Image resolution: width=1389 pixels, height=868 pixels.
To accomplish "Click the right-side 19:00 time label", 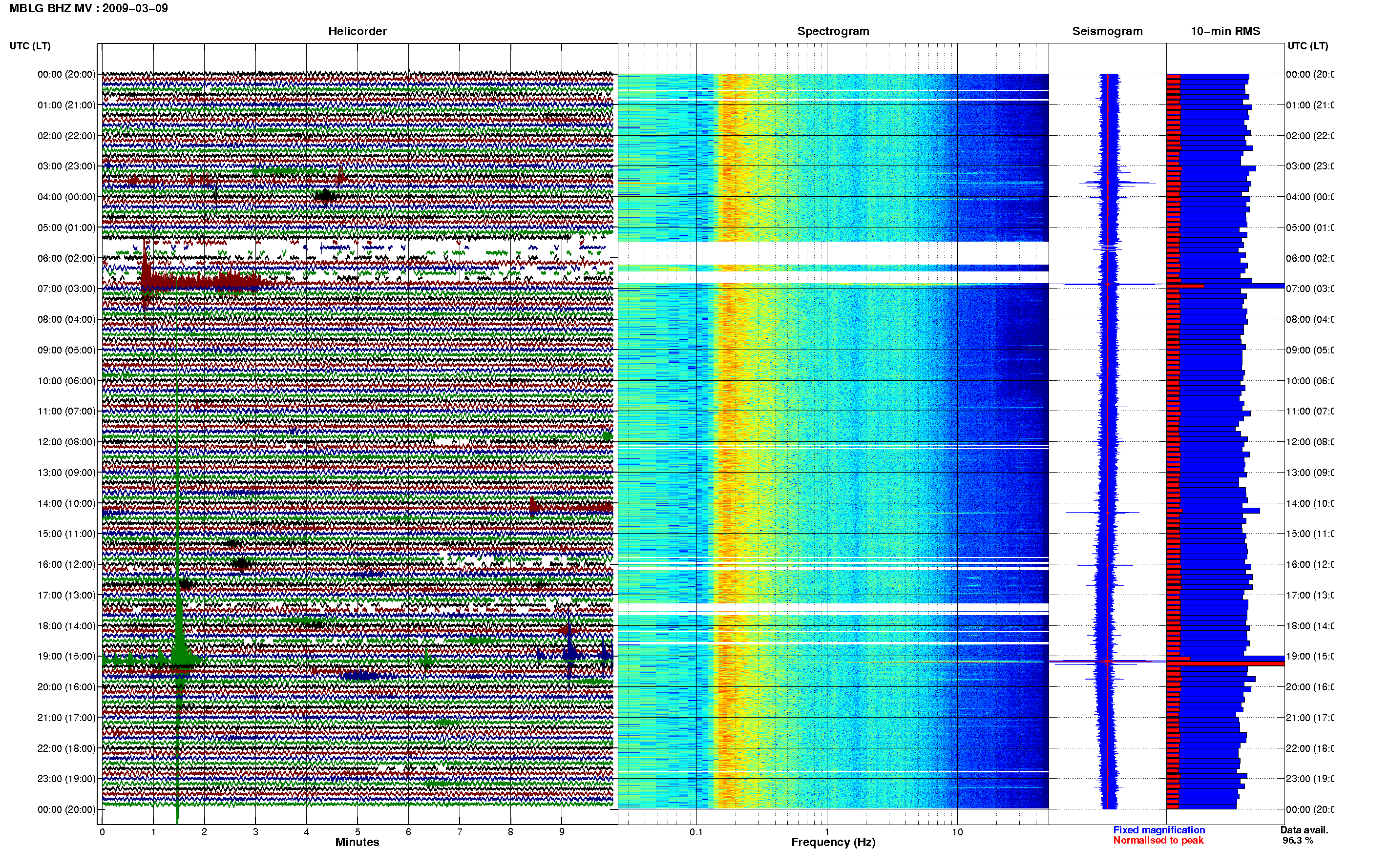I will tap(1309, 656).
